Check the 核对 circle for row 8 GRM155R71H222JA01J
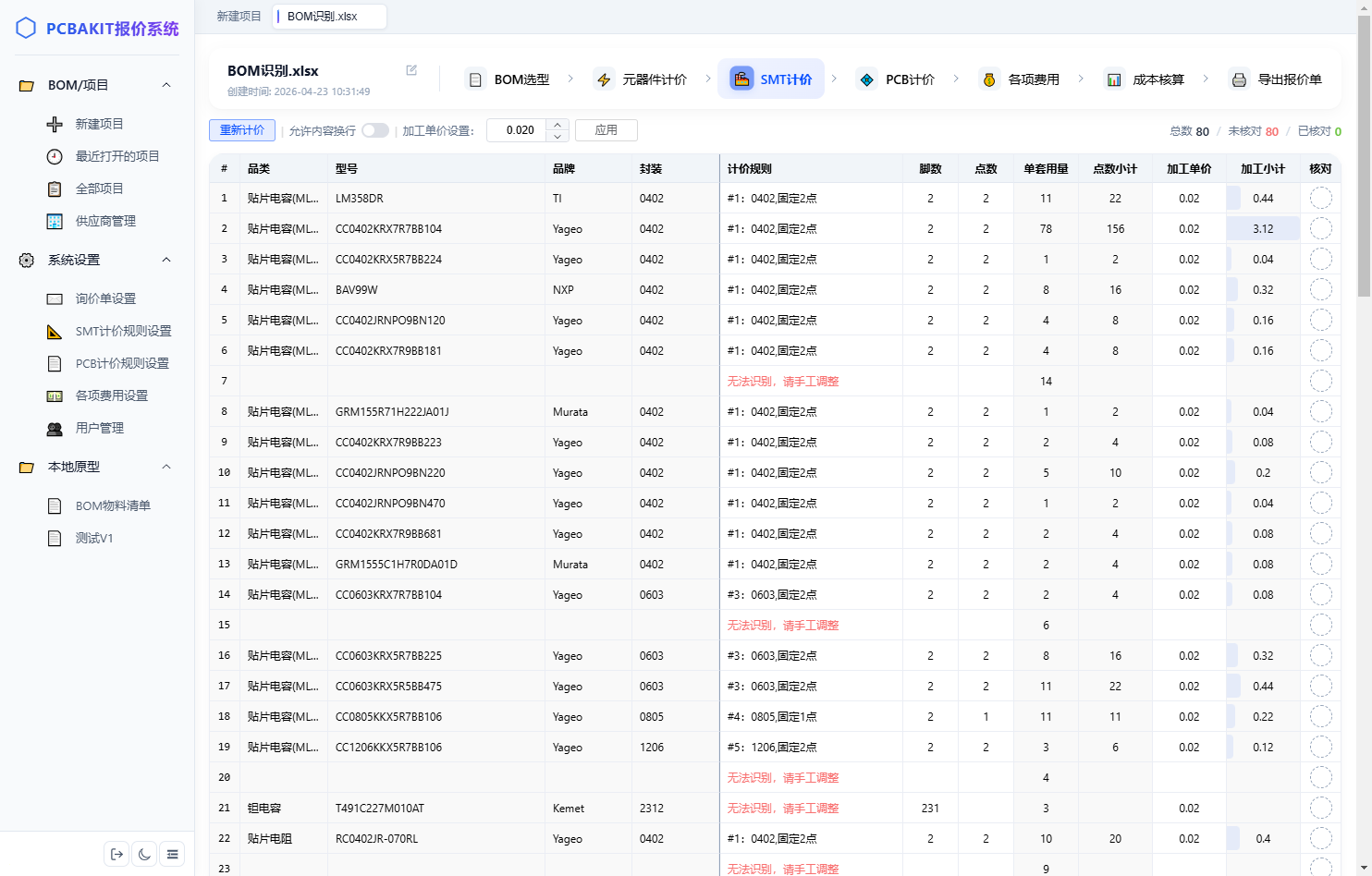1372x876 pixels. [x=1321, y=411]
